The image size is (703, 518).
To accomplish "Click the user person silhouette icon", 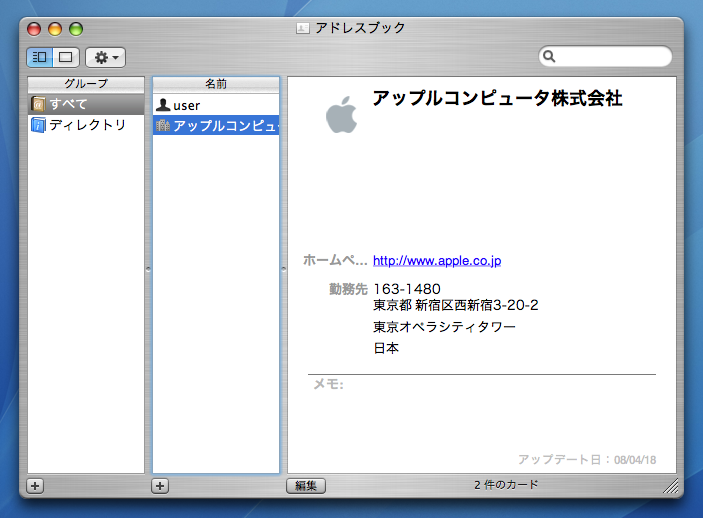I will 163,105.
